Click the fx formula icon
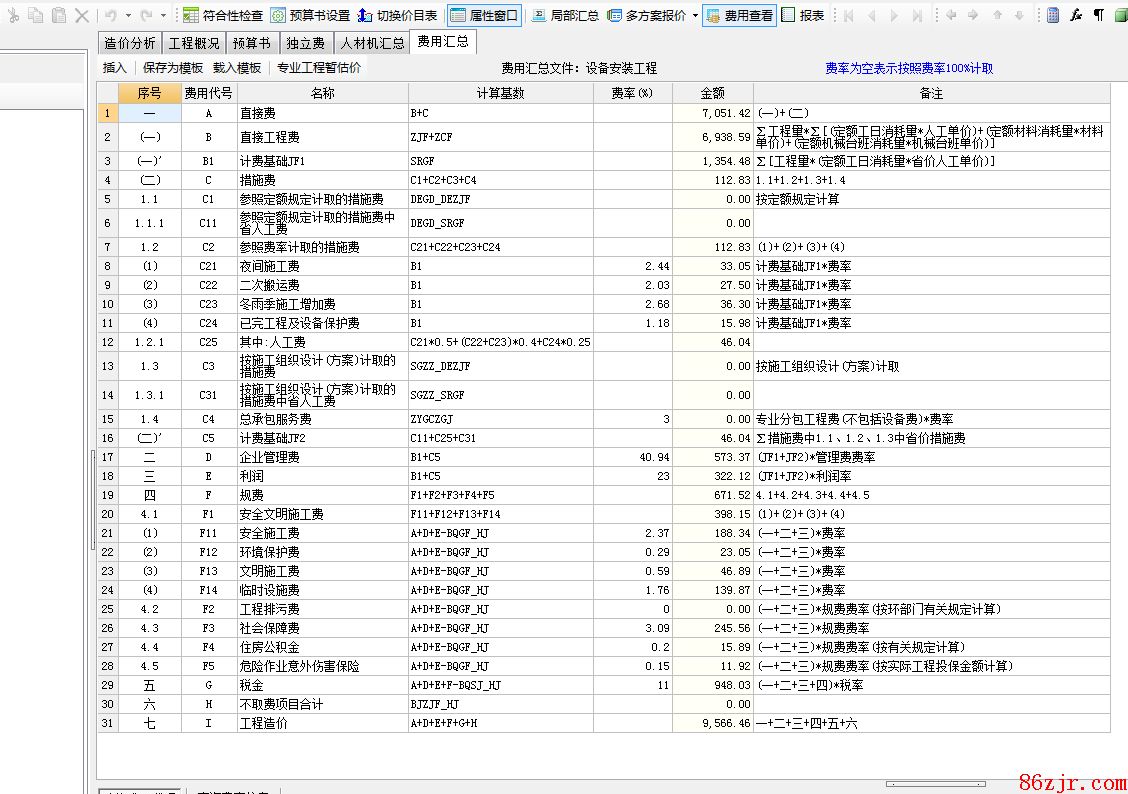This screenshot has width=1128, height=794. [1076, 15]
